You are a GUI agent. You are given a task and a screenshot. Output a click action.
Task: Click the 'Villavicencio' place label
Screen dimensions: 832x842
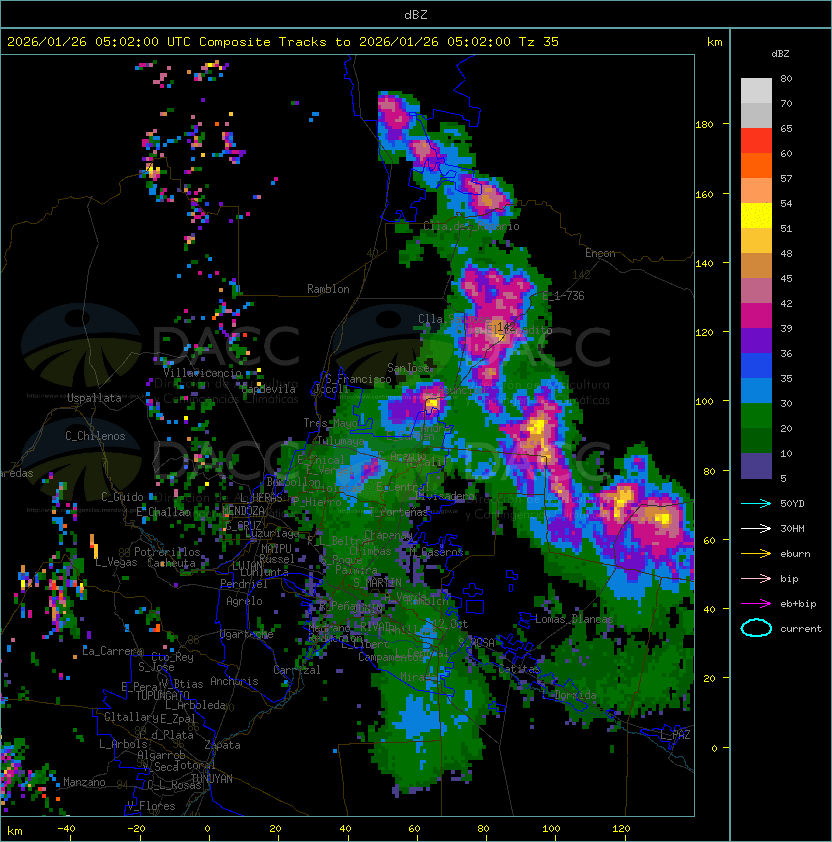[202, 373]
